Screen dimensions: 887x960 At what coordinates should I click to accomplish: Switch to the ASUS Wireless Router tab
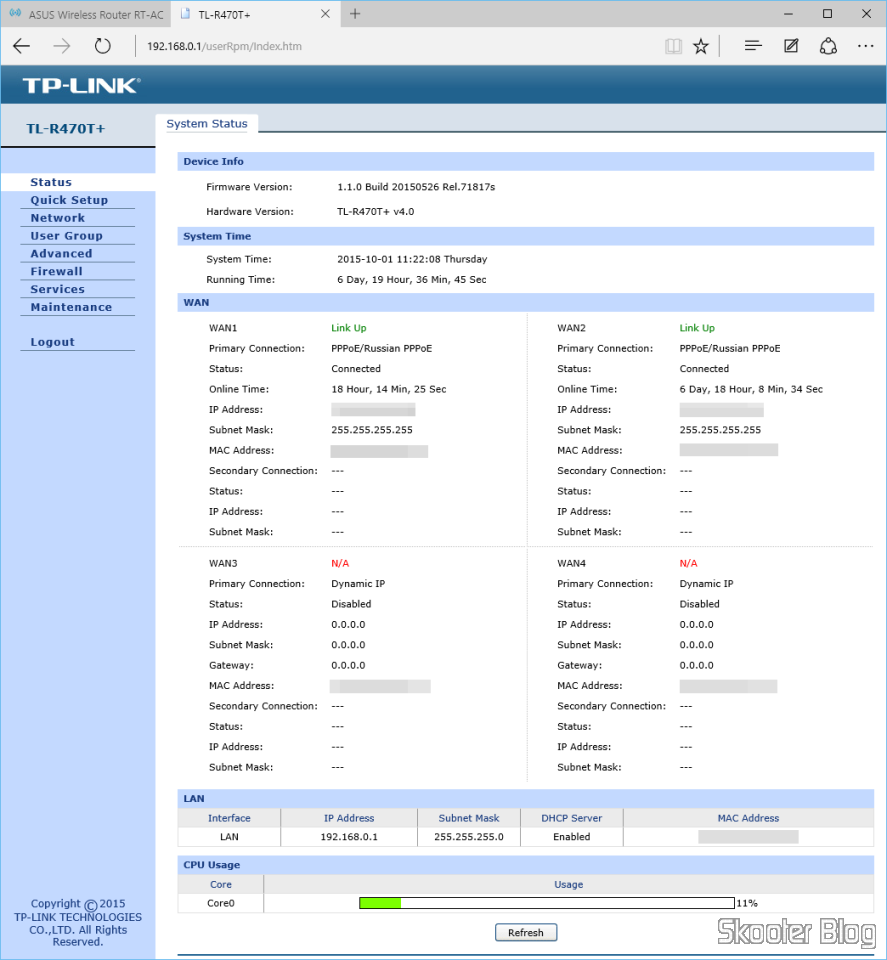tap(86, 14)
